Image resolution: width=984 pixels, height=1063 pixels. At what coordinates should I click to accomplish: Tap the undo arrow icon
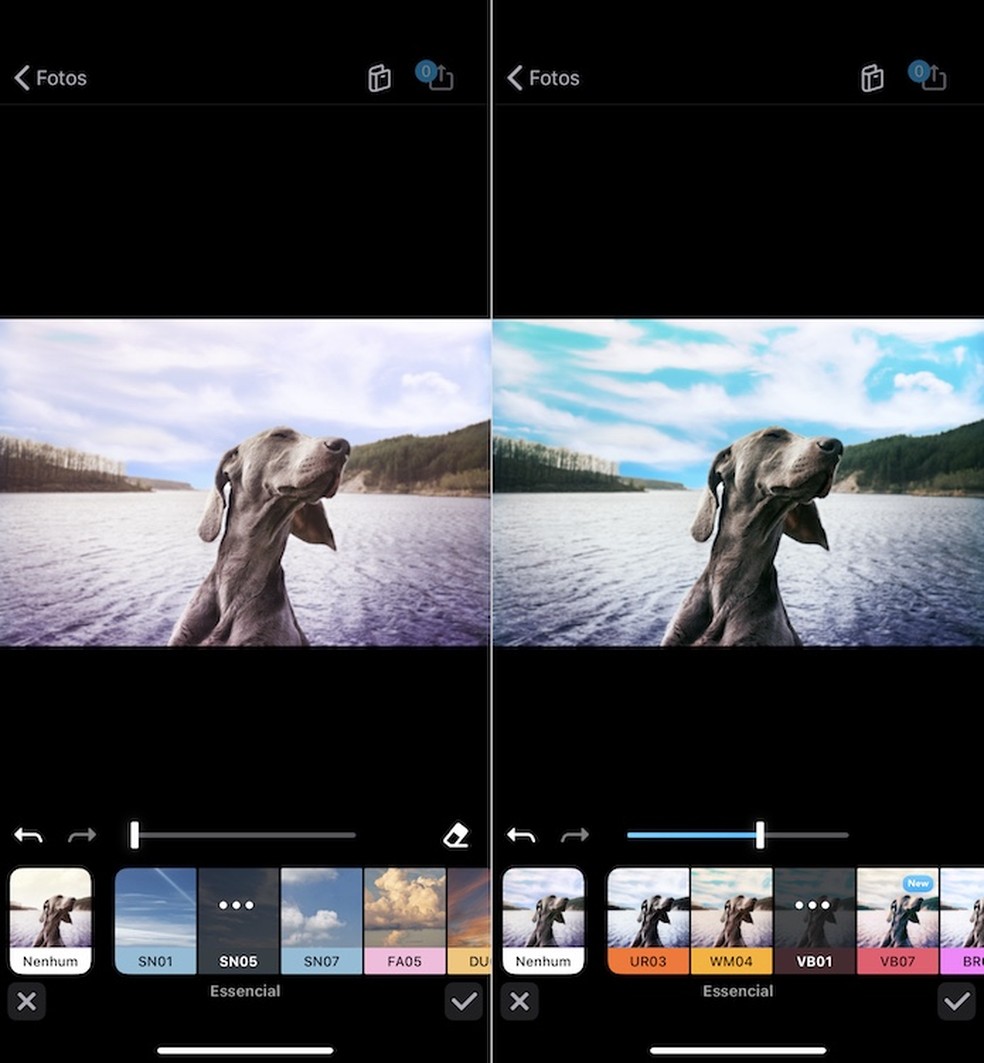(x=28, y=835)
